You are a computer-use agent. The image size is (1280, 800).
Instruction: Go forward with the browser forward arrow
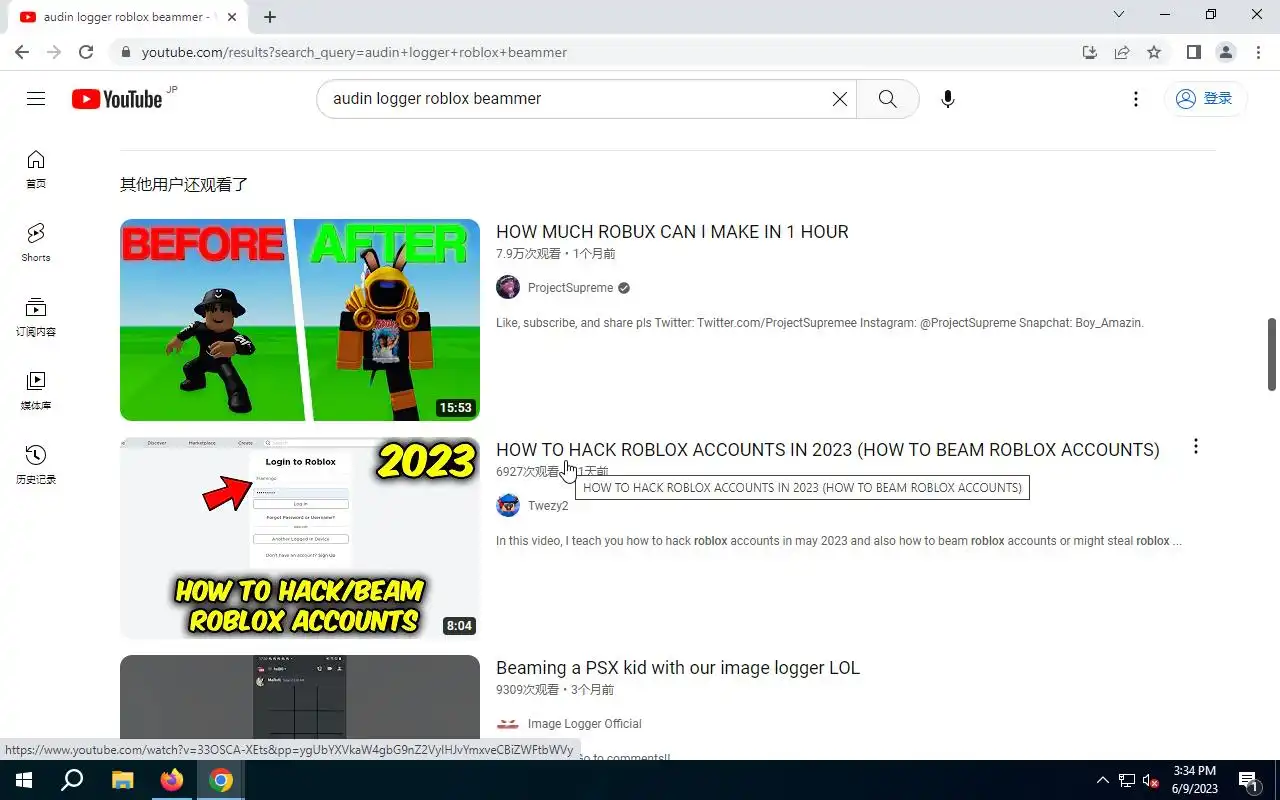54,52
